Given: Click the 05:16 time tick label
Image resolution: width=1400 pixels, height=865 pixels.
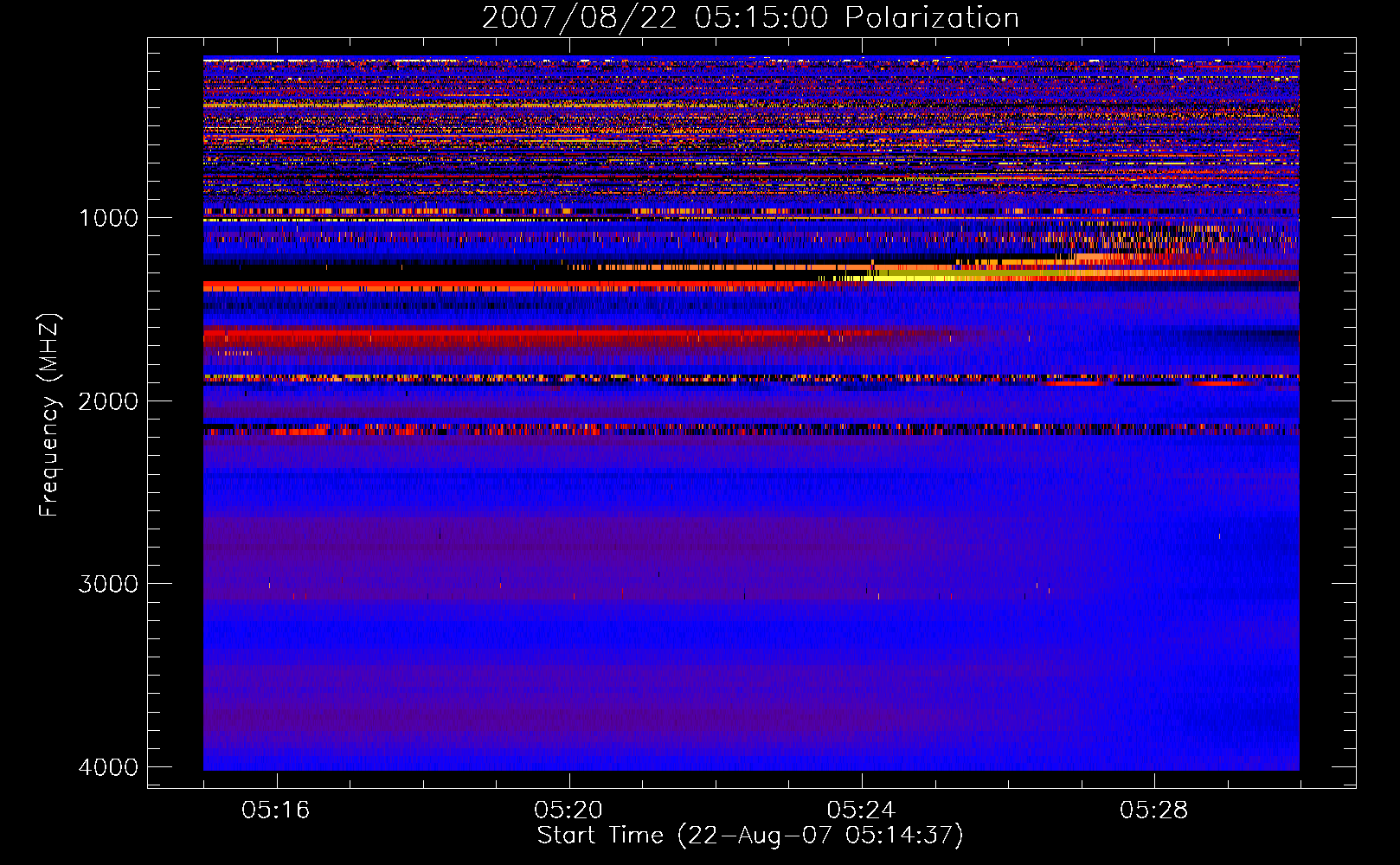Looking at the screenshot, I should (x=276, y=810).
